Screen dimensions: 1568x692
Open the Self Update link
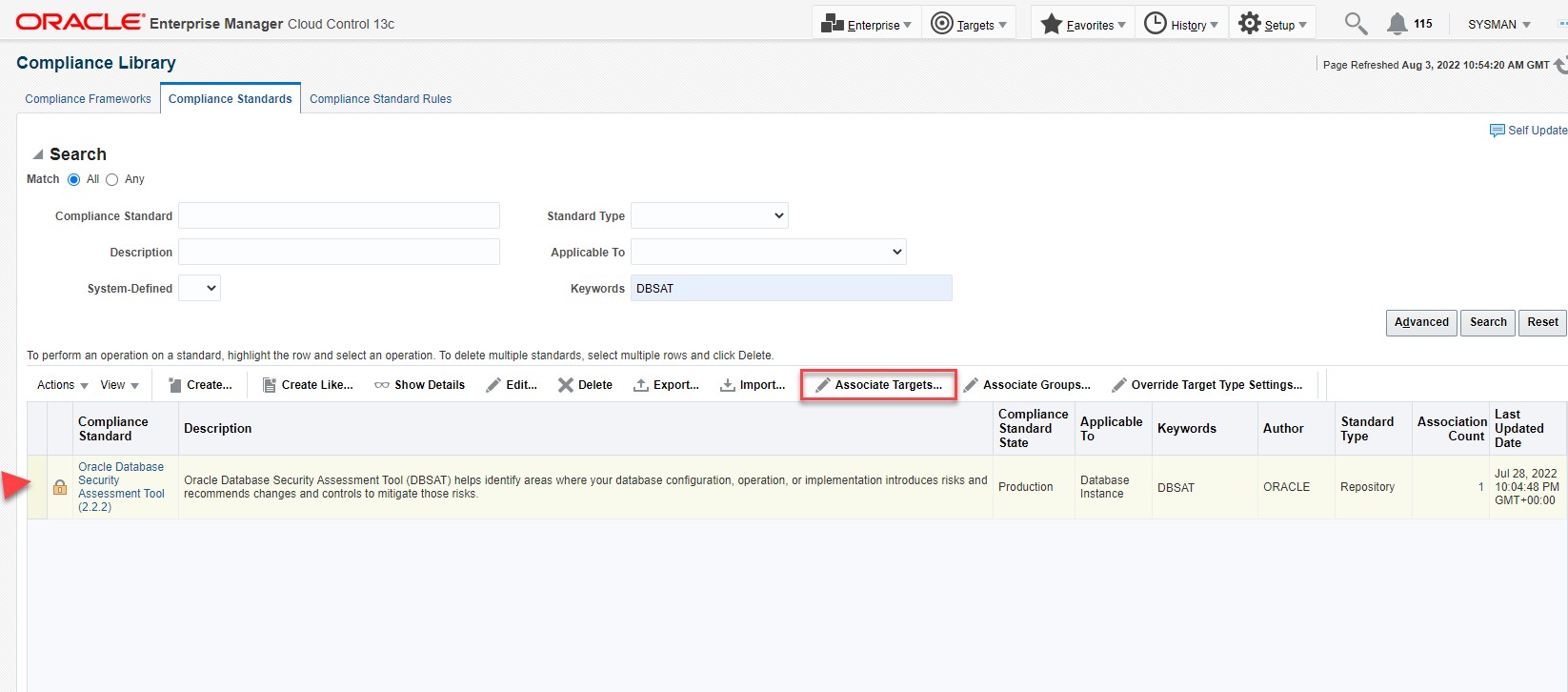(x=1538, y=131)
